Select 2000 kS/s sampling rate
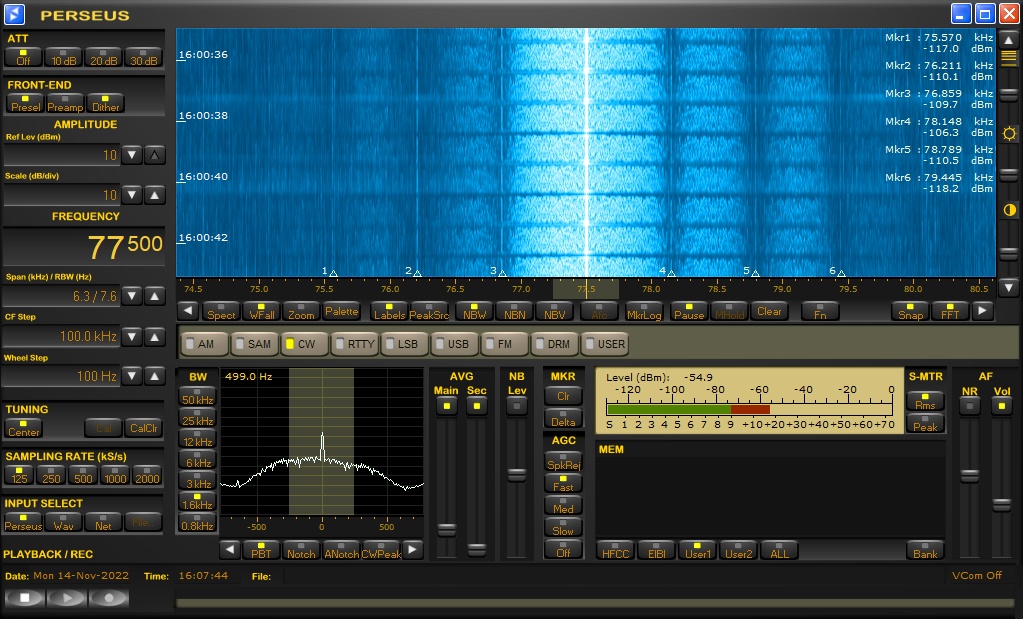The image size is (1023, 619). [x=147, y=476]
